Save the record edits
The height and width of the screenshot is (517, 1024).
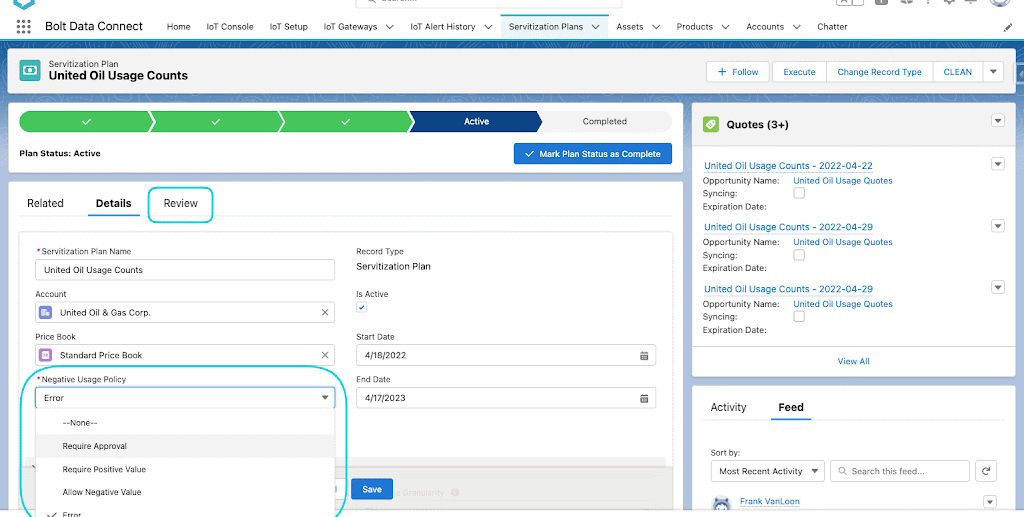pyautogui.click(x=372, y=489)
